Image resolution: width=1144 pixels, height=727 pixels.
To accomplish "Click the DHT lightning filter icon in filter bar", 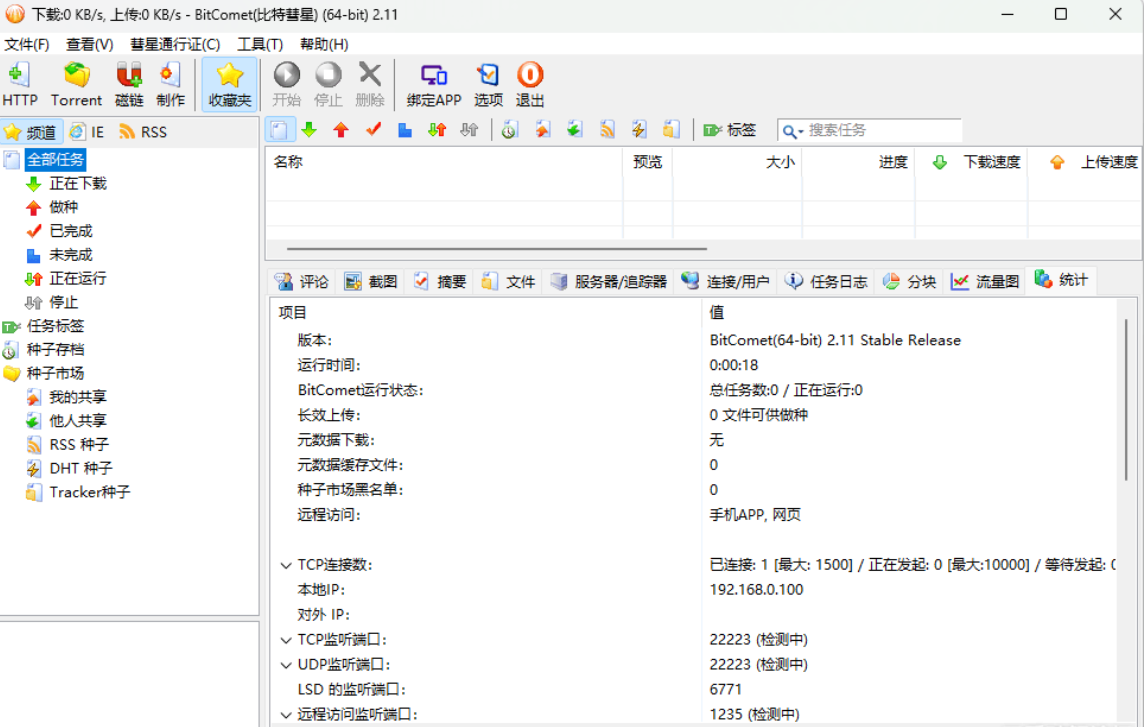I will coord(639,130).
